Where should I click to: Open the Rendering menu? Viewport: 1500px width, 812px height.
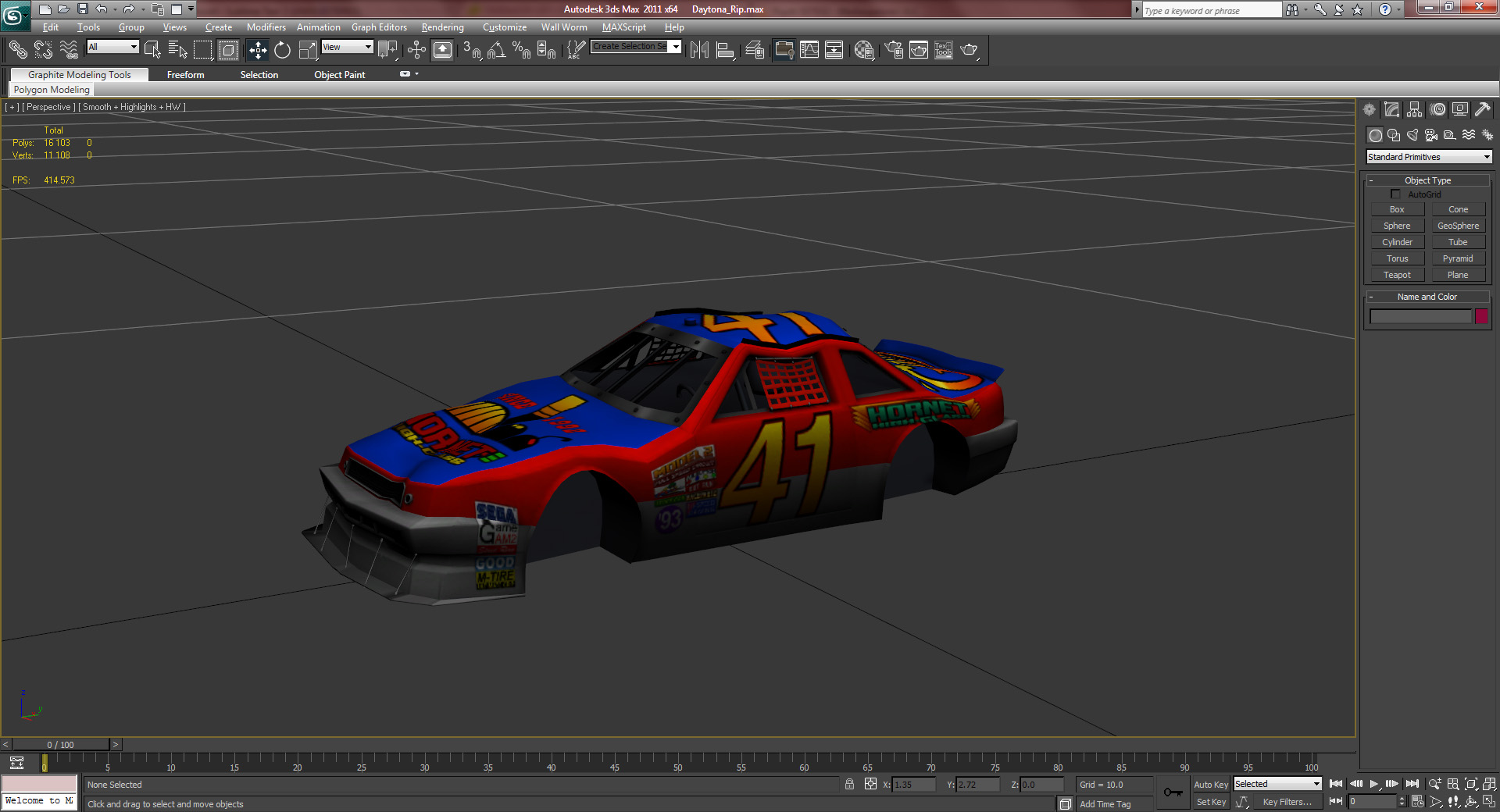pos(443,27)
